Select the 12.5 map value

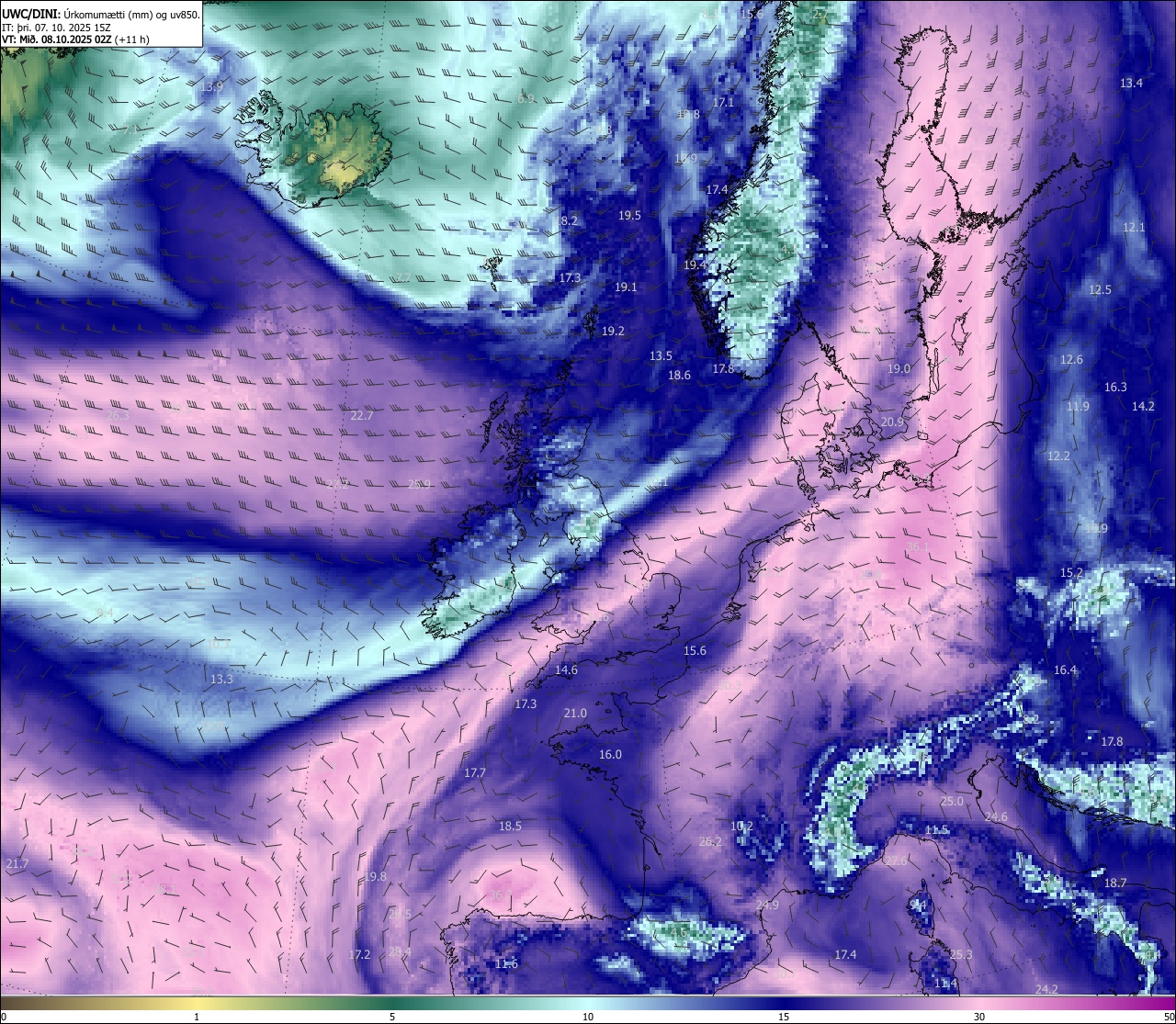tap(1100, 290)
